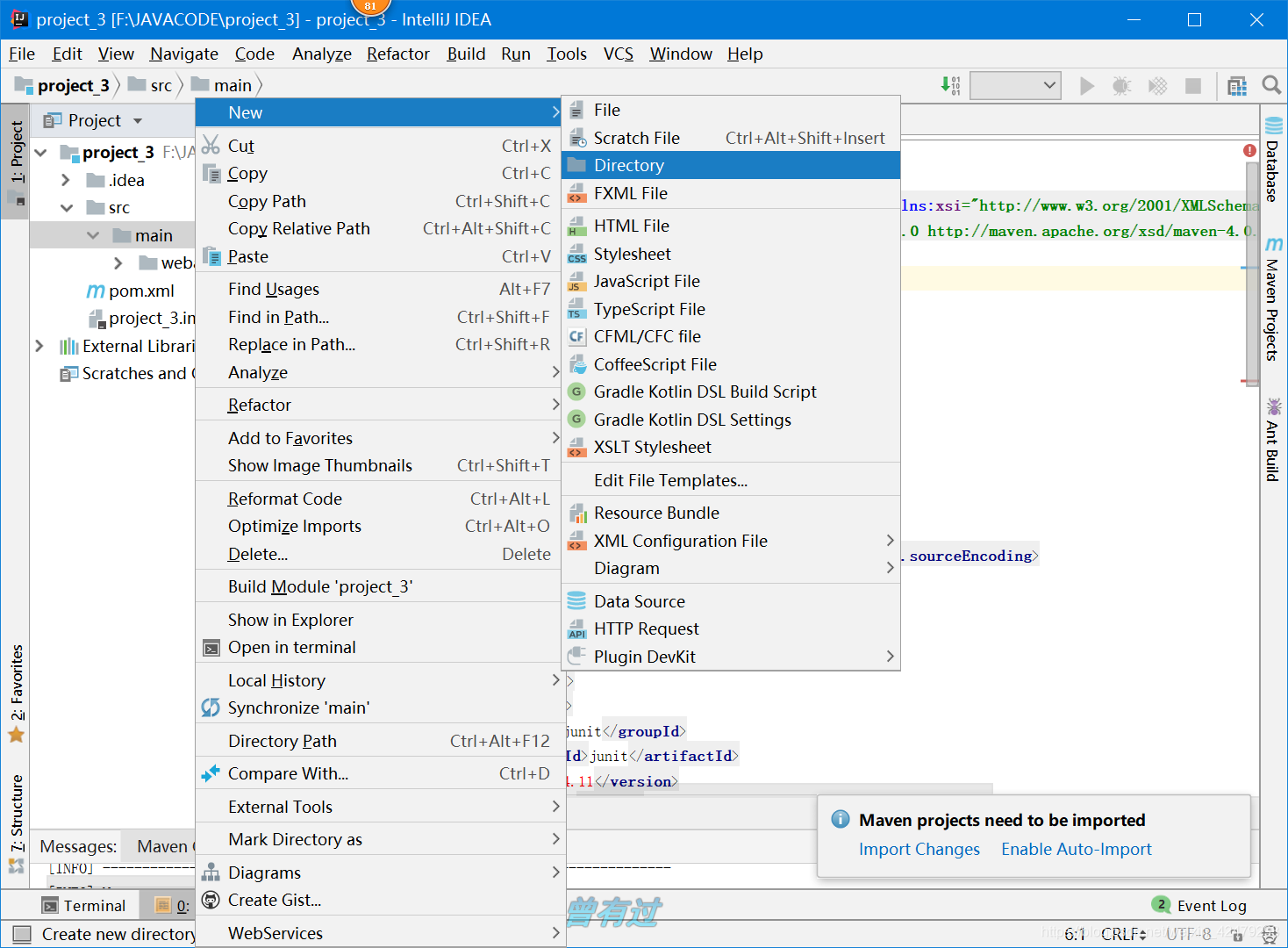The image size is (1288, 948).
Task: Click Edit File Templates... entry
Action: [731, 480]
